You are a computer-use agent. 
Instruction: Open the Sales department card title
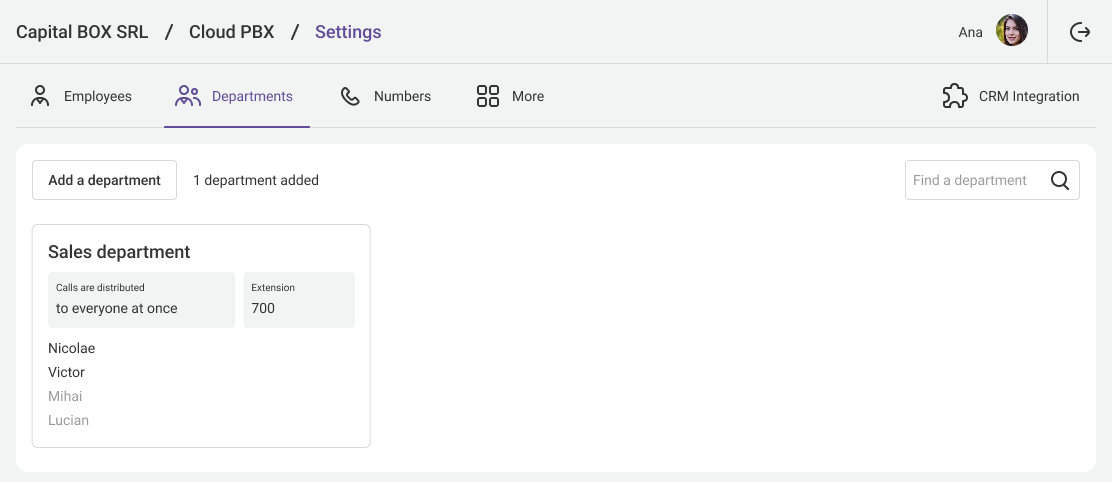(119, 252)
